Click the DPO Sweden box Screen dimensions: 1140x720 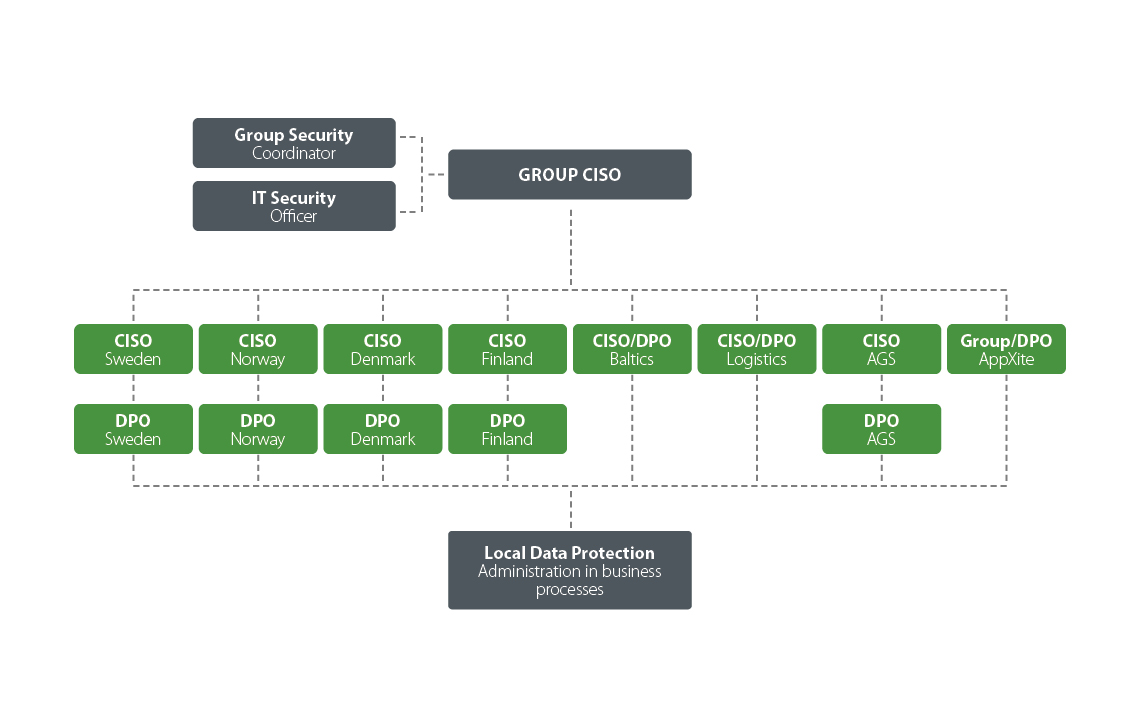coord(133,429)
